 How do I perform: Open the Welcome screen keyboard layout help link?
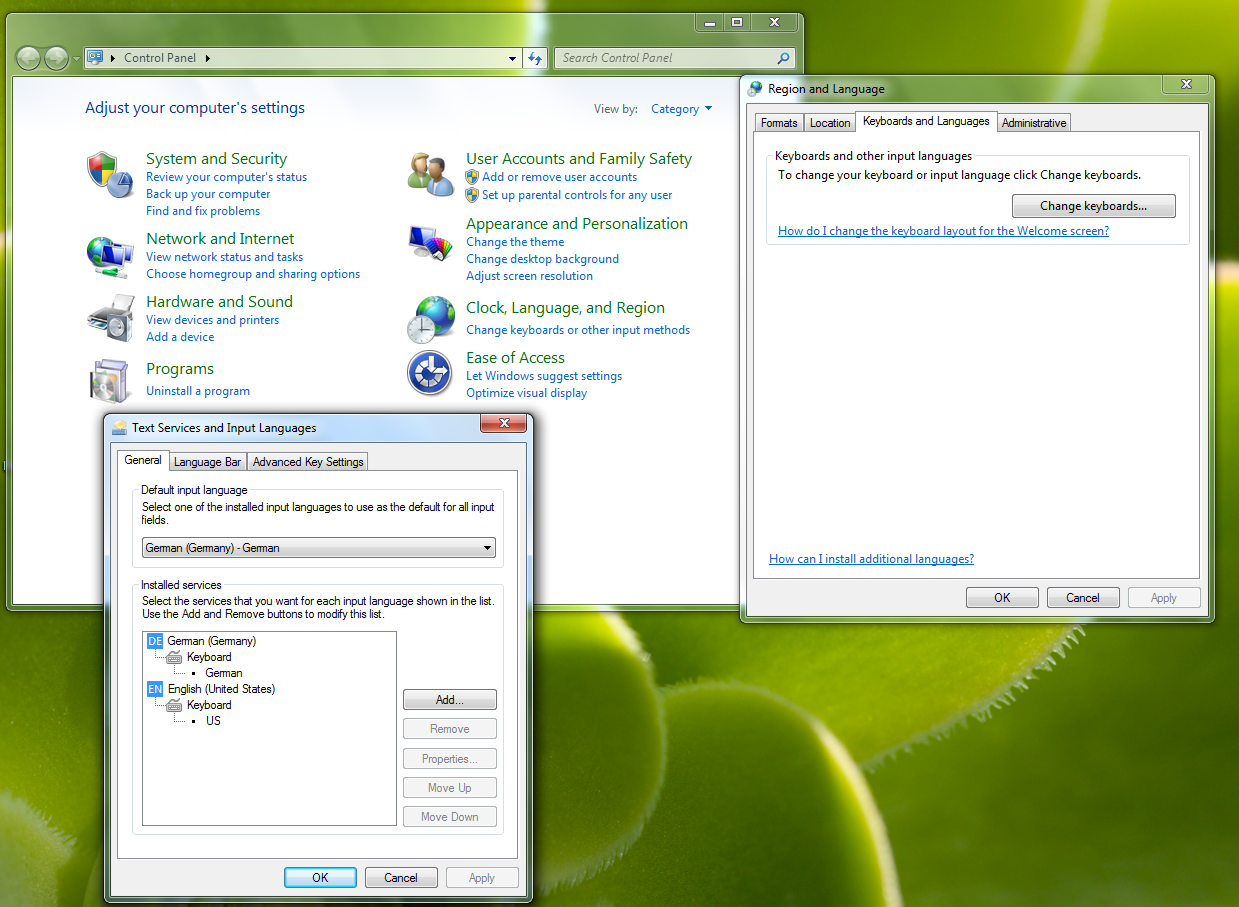click(943, 231)
